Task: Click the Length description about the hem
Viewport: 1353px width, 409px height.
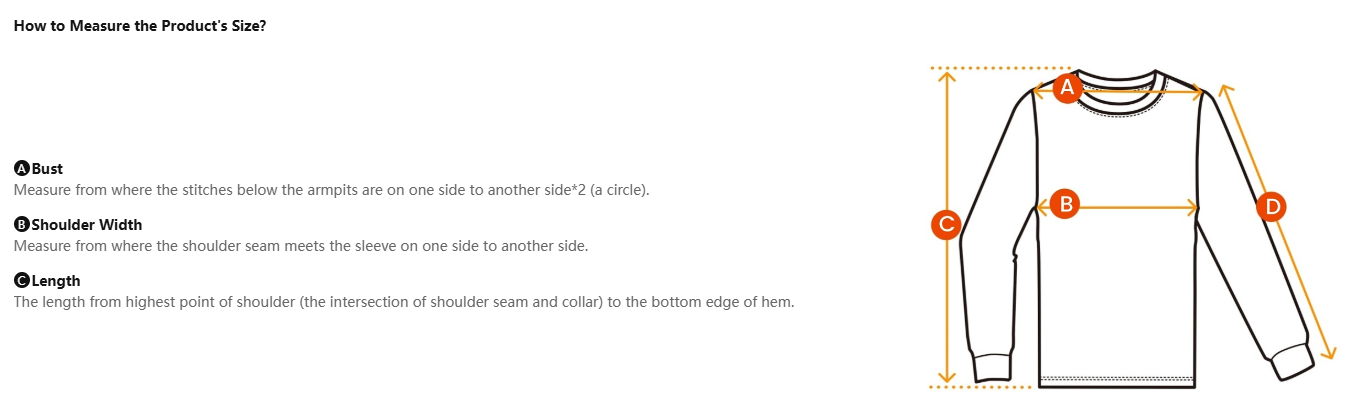Action: (x=403, y=302)
